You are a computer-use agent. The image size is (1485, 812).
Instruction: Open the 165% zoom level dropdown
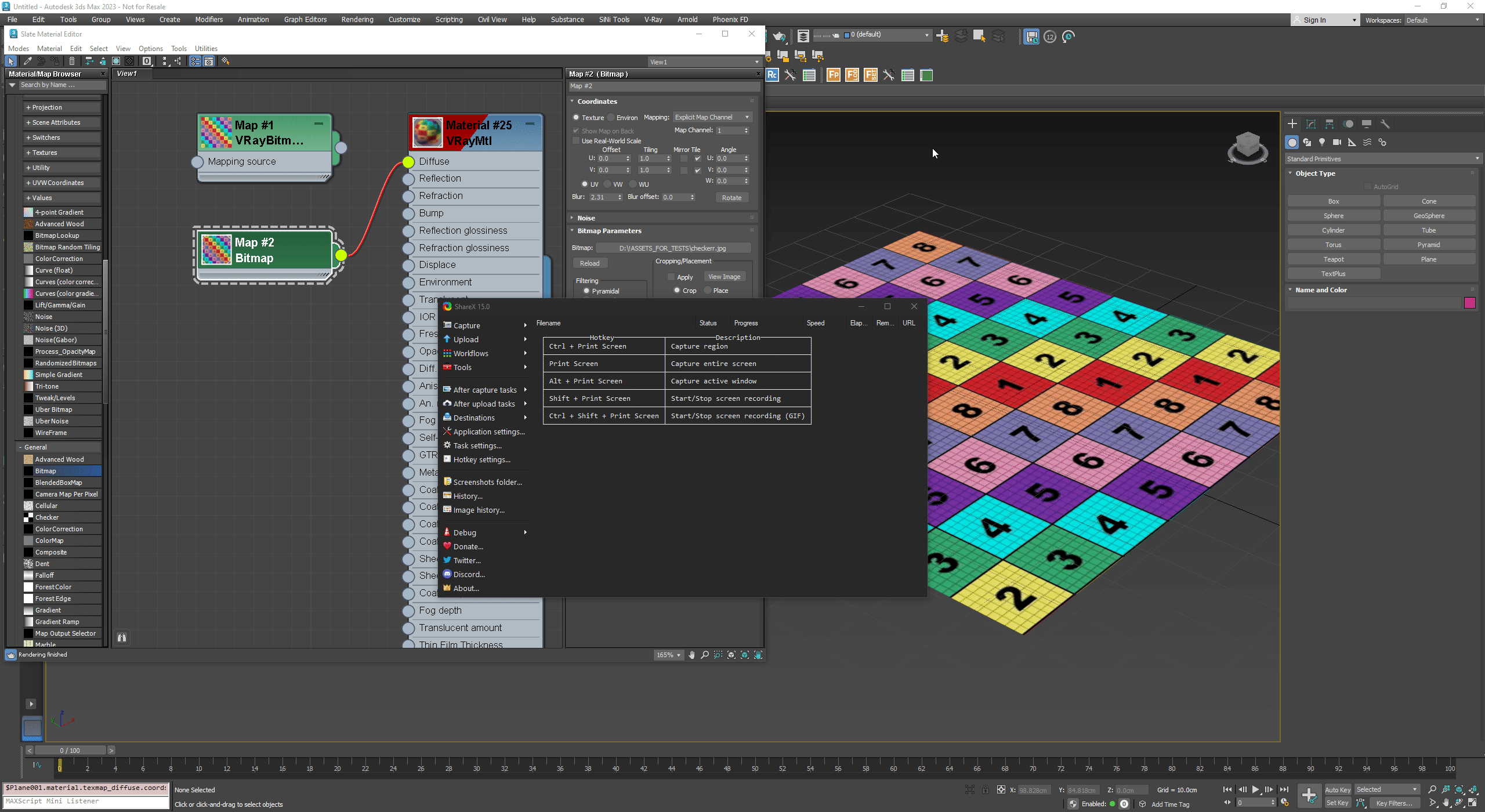tap(668, 655)
